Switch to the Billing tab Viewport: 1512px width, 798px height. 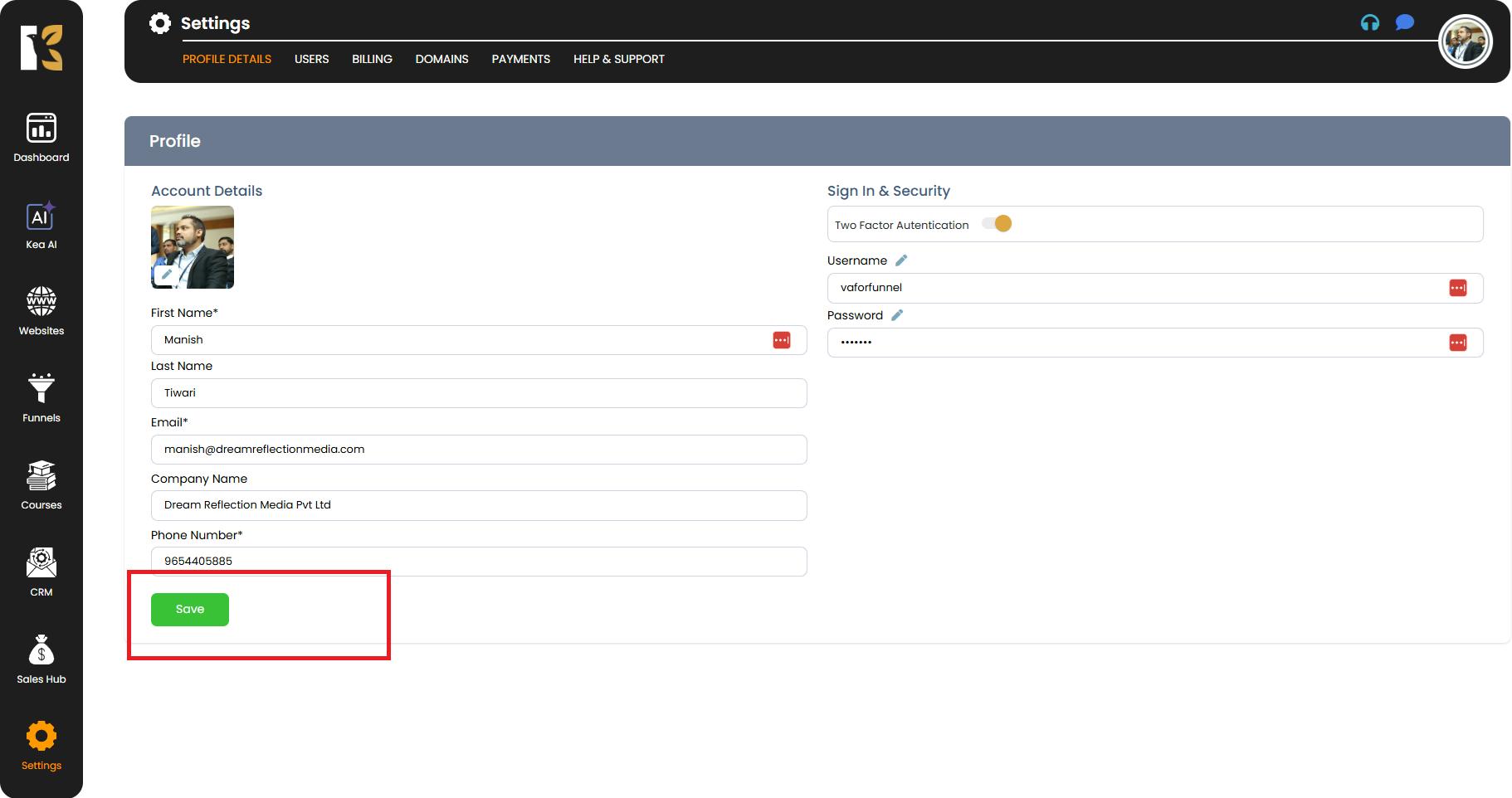click(x=372, y=59)
